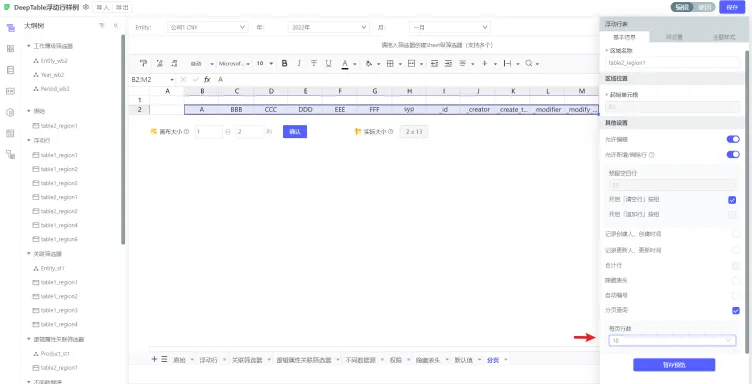Image resolution: width=752 pixels, height=384 pixels.
Task: Click the increase indent icon
Action: coord(448,63)
